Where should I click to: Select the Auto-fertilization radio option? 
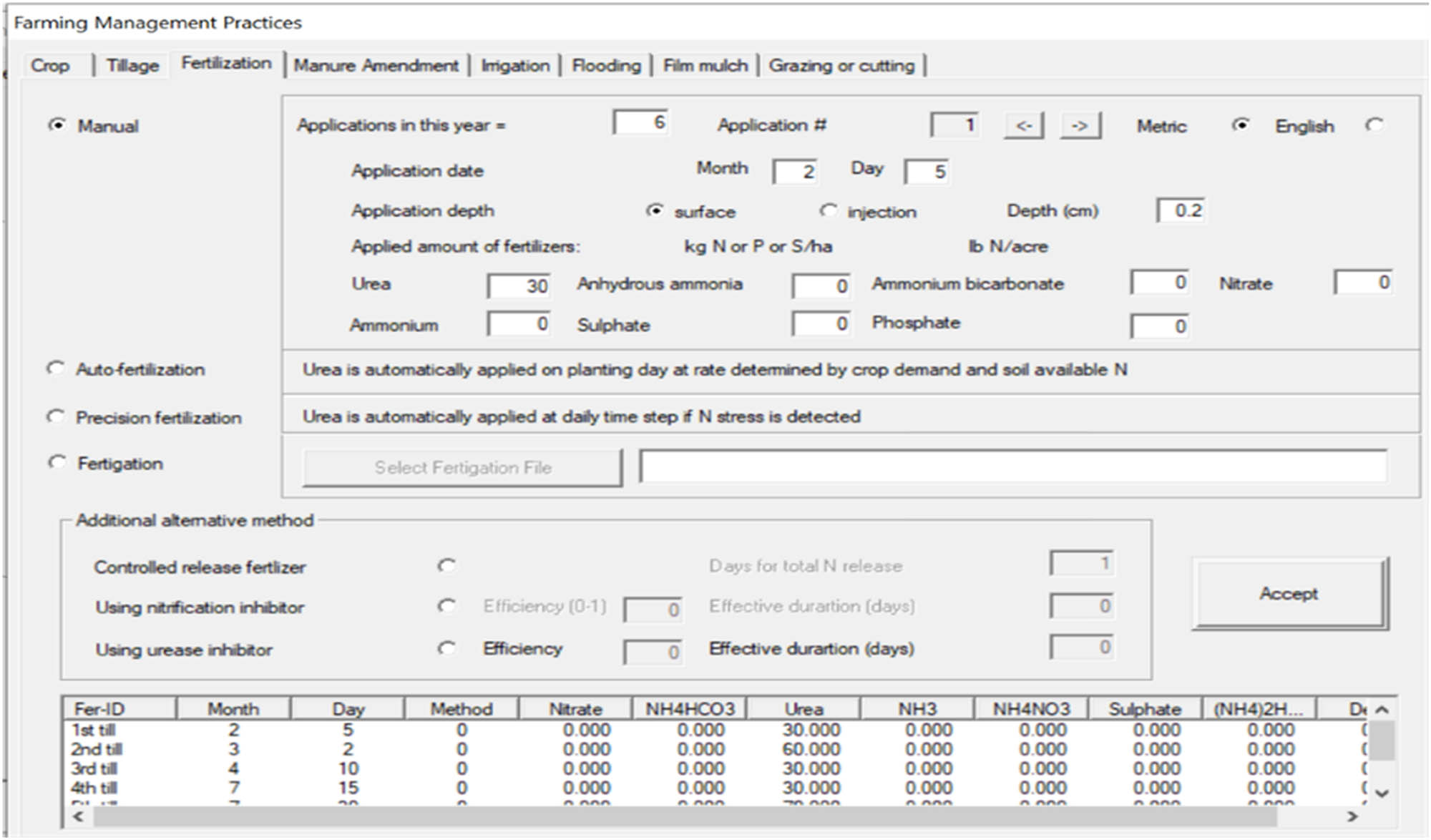(56, 368)
